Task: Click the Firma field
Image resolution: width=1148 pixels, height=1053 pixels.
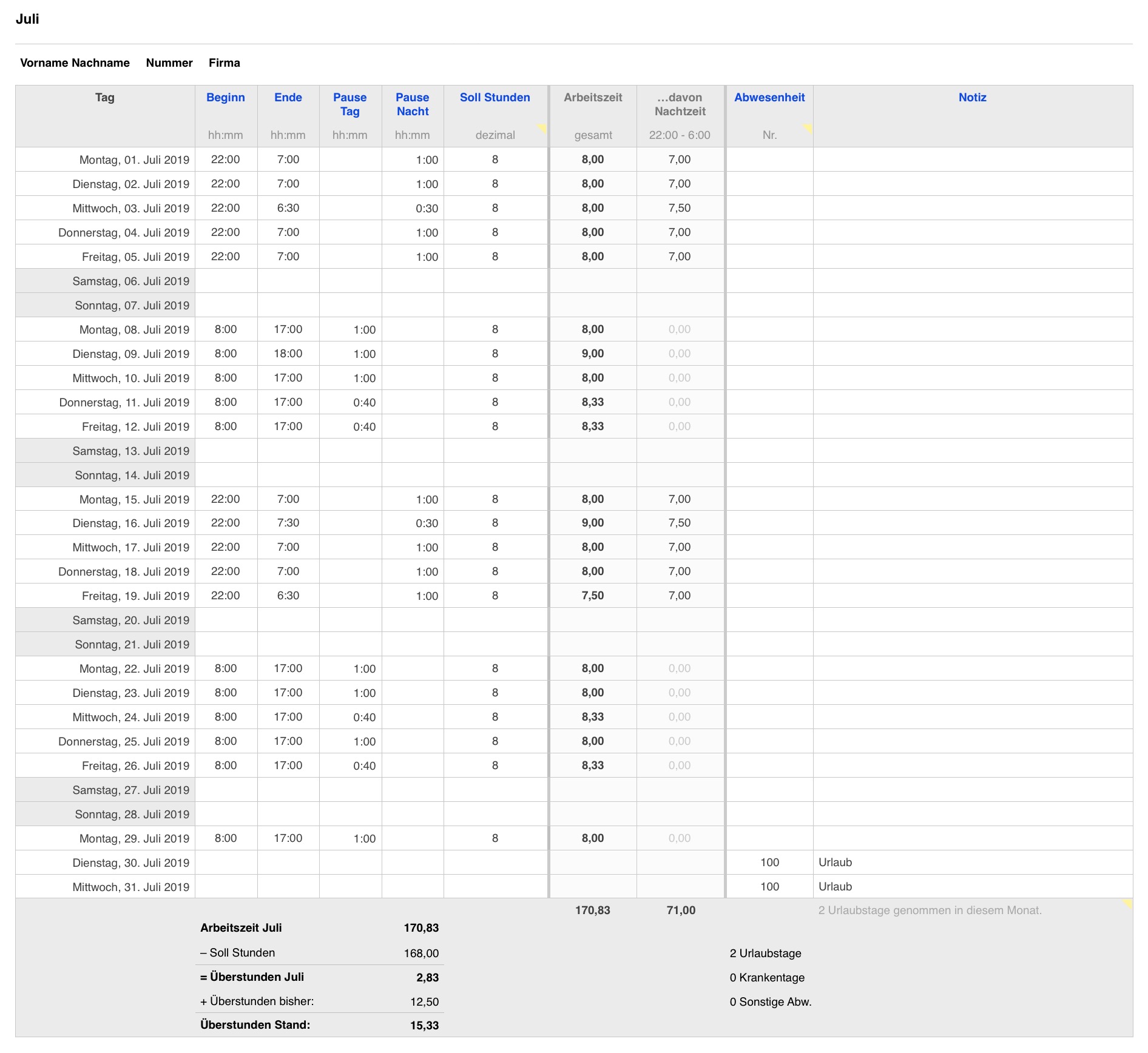Action: (224, 63)
